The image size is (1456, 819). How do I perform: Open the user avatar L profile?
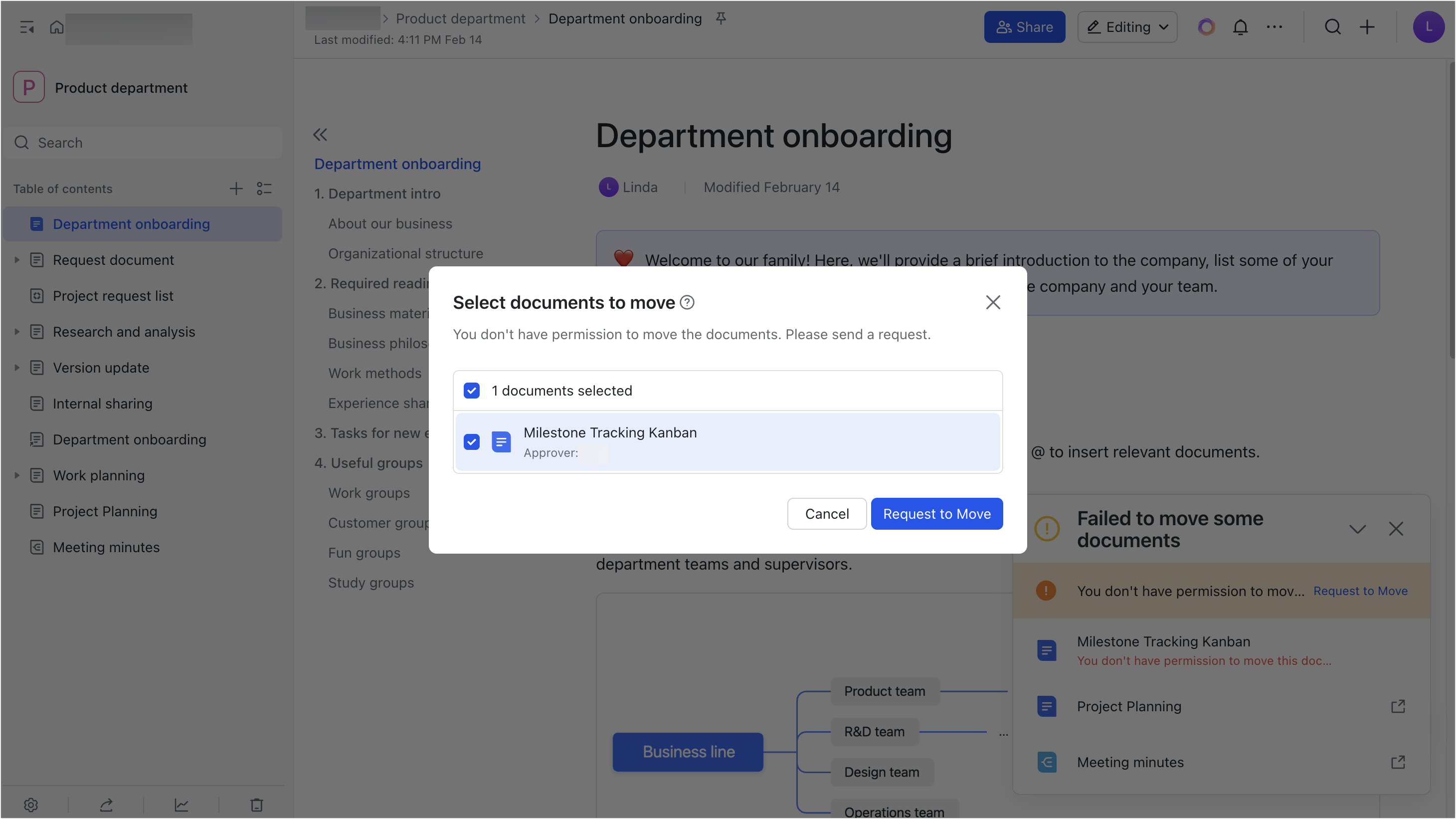(1428, 26)
